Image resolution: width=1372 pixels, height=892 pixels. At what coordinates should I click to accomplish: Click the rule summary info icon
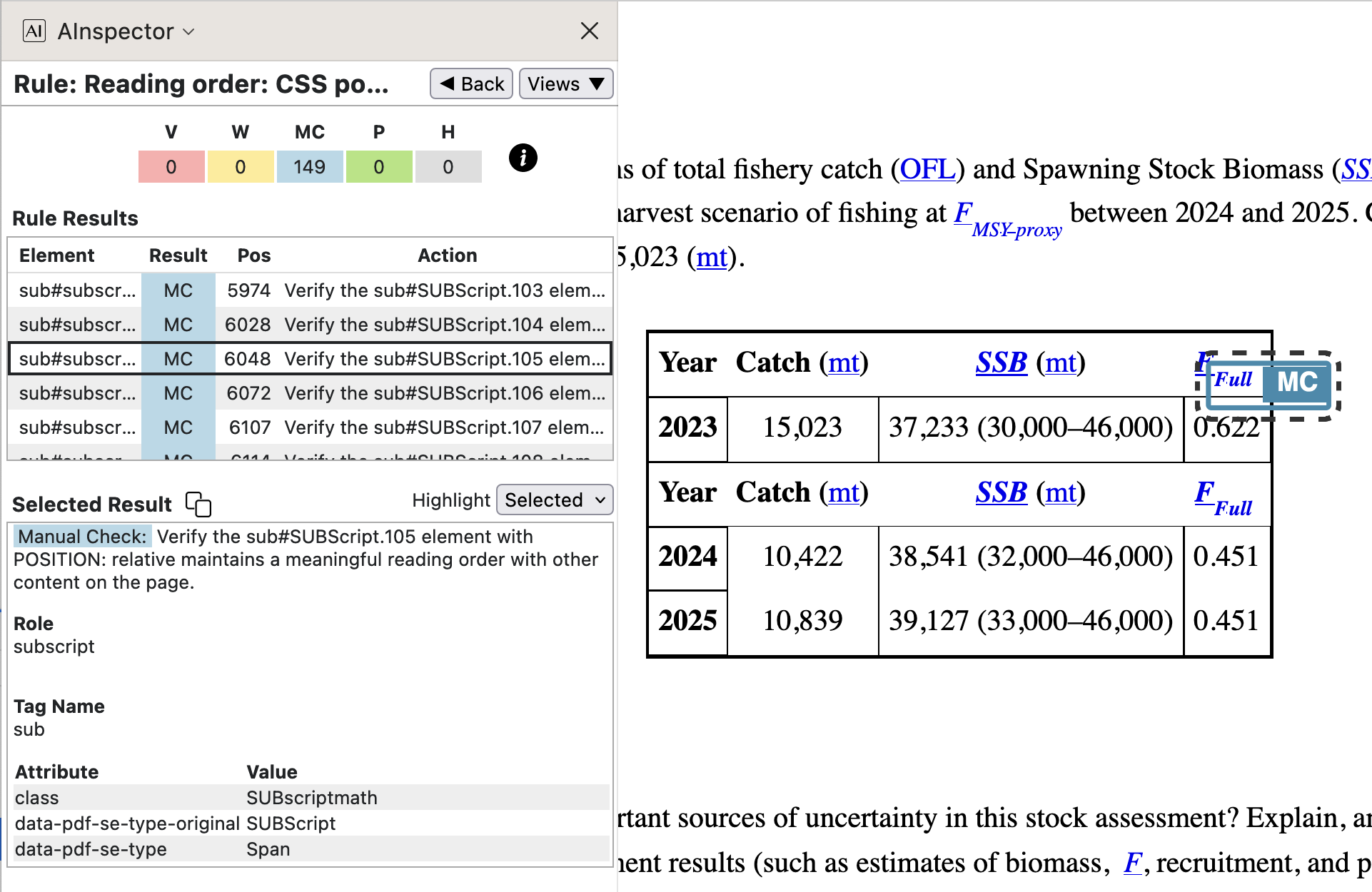pos(523,158)
